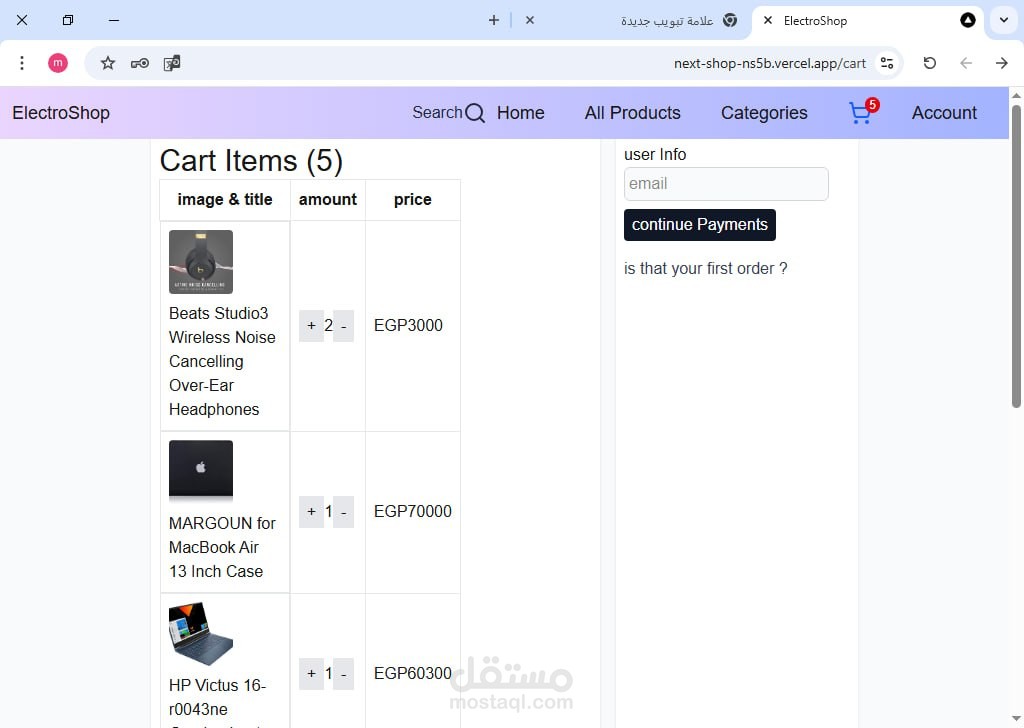Decrease MARGOUN MacBook case amount
The image size is (1024, 728).
pos(344,512)
